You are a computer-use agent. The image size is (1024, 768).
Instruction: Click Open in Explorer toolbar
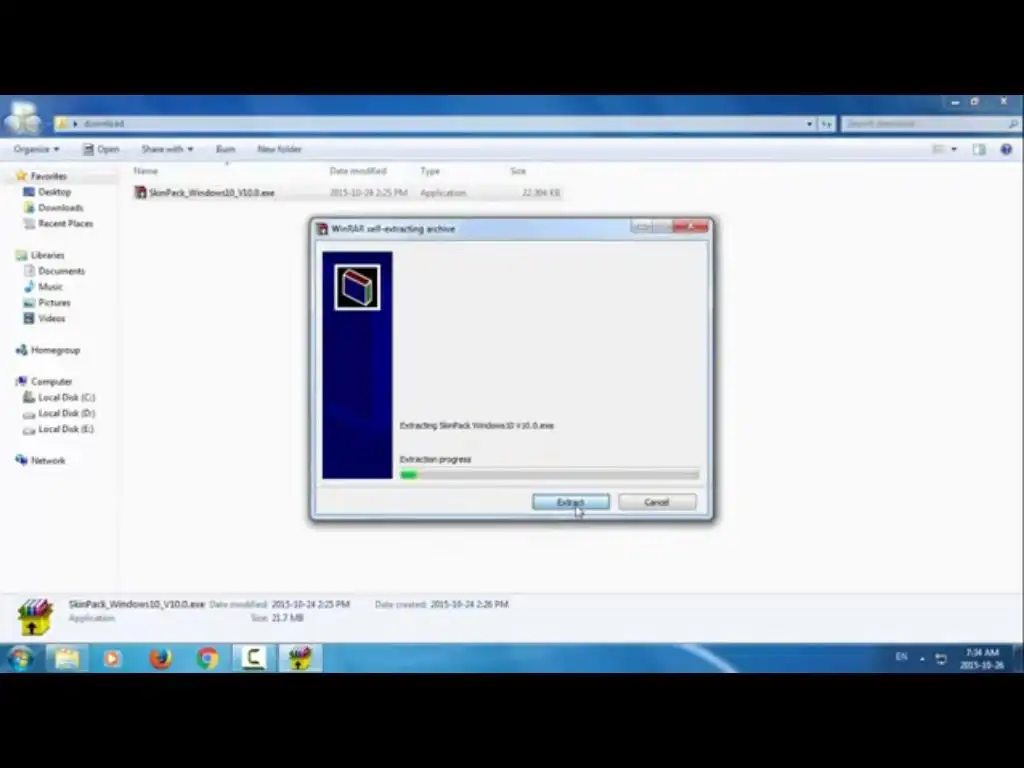tap(101, 149)
